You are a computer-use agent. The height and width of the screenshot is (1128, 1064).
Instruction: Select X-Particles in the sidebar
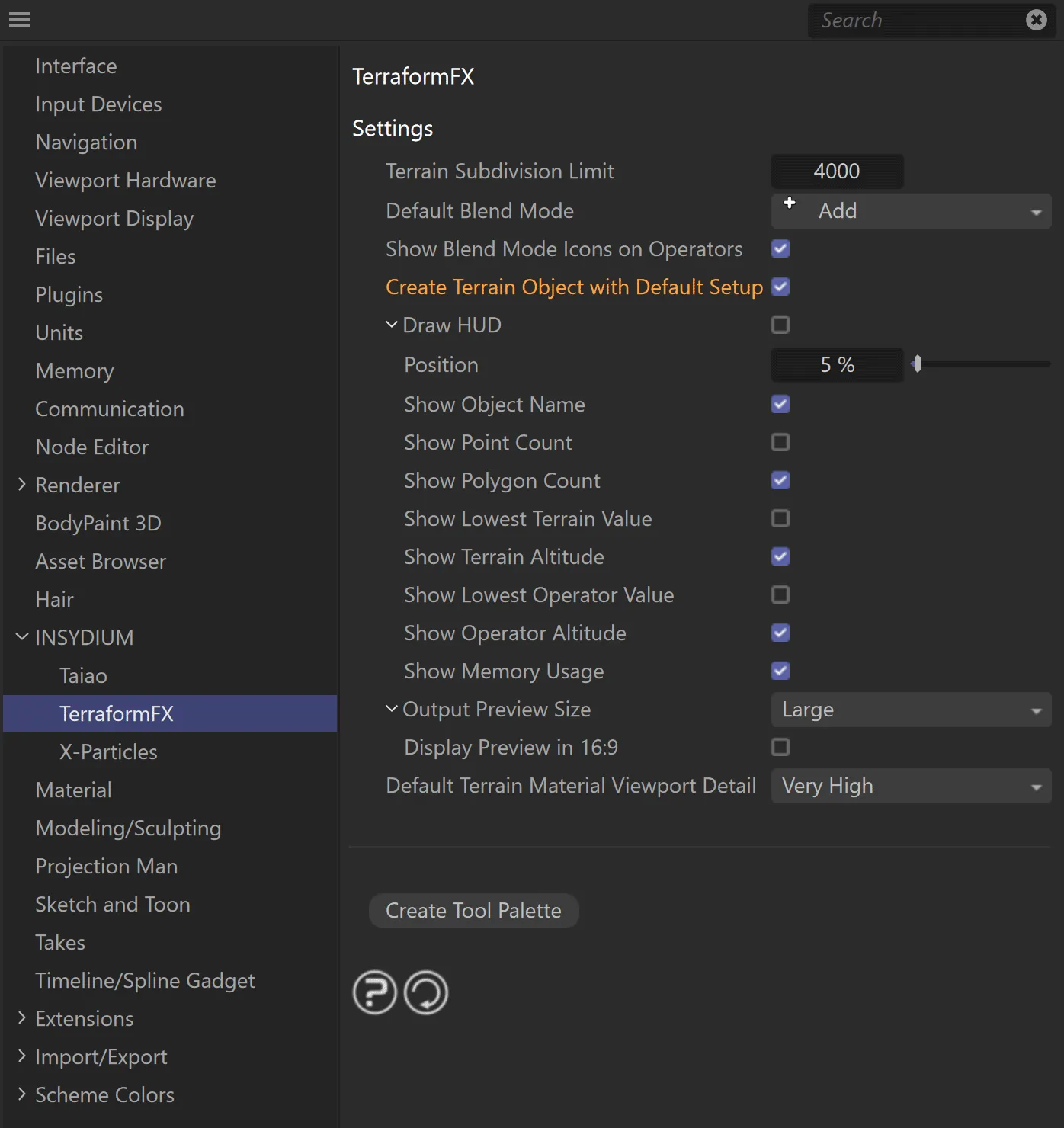pyautogui.click(x=107, y=751)
